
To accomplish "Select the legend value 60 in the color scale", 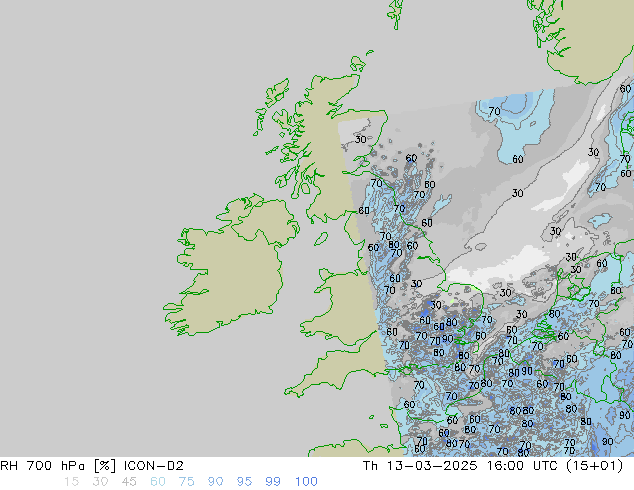I will click(x=158, y=482).
